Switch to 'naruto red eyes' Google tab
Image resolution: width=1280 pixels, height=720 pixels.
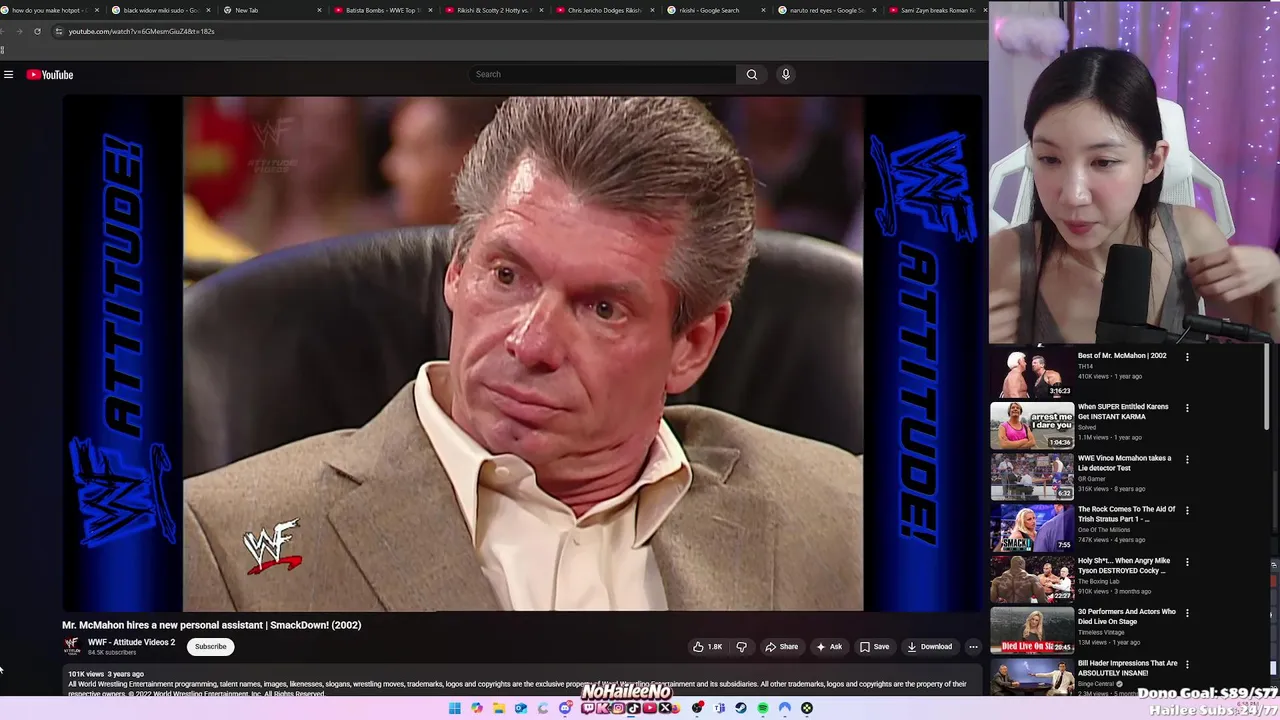point(825,10)
